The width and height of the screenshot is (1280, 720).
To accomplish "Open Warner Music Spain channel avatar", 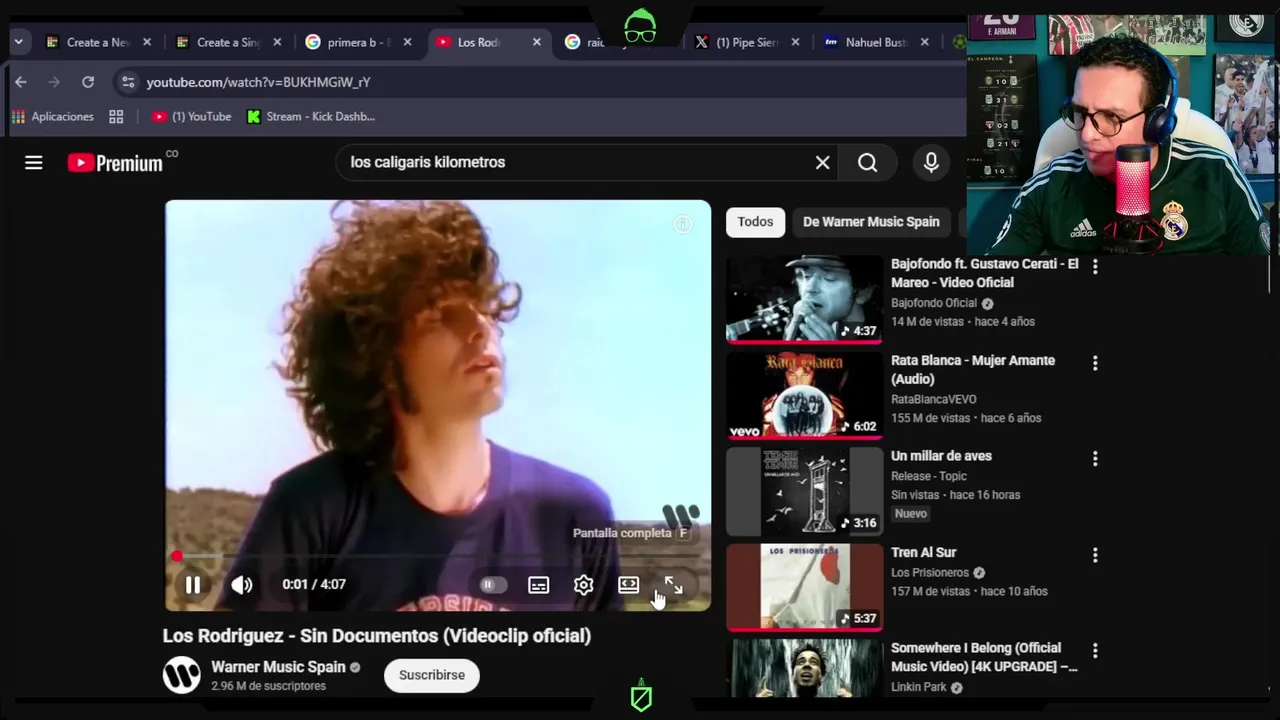I will tap(182, 675).
